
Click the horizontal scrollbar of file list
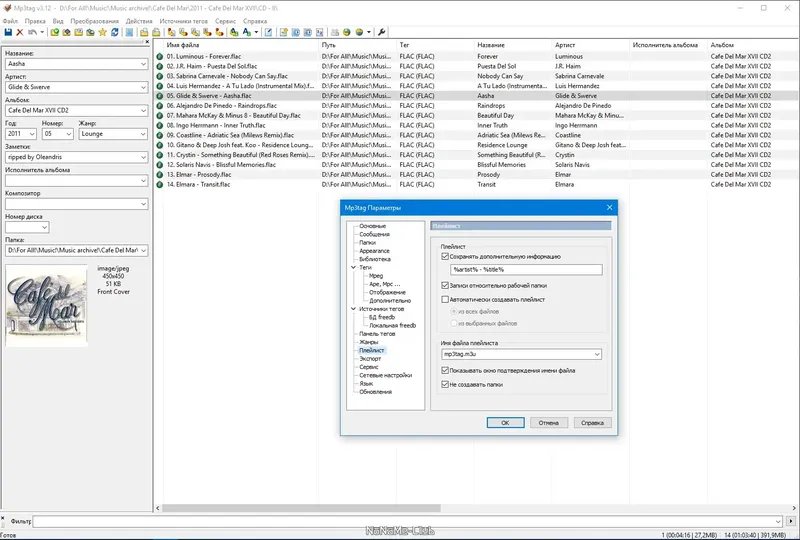(301, 508)
